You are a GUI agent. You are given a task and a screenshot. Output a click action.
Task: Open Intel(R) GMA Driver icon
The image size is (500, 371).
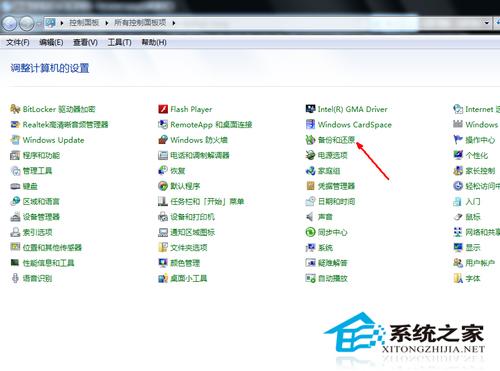[x=310, y=109]
